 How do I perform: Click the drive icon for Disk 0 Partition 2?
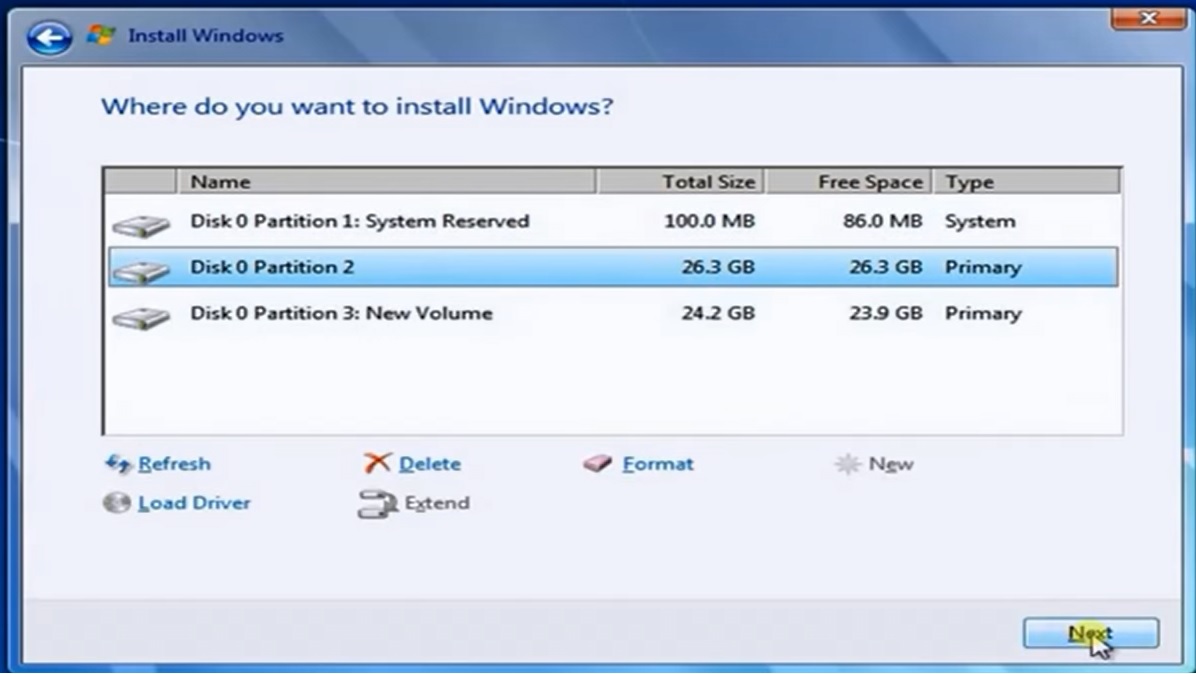pyautogui.click(x=141, y=271)
